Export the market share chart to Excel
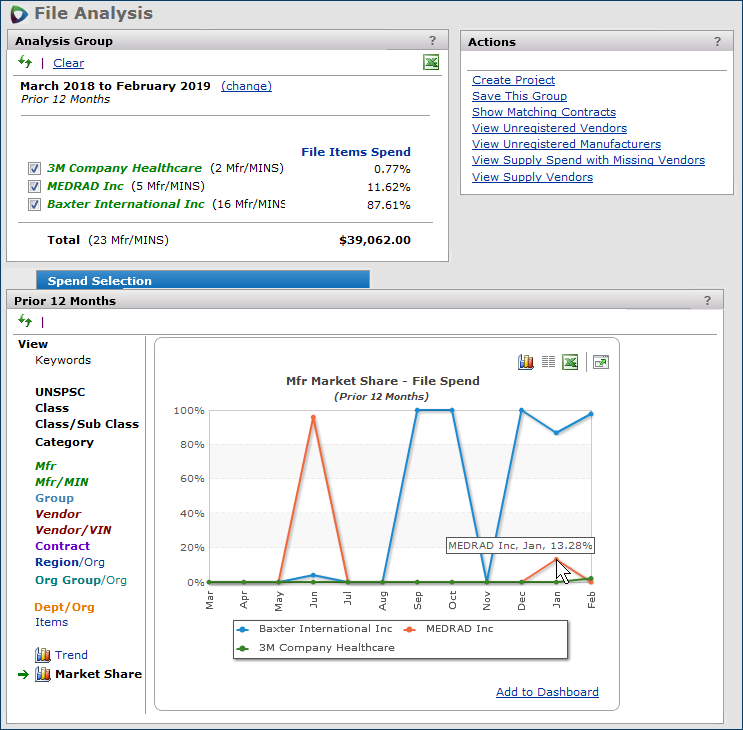Screen dimensions: 743x730 [570, 362]
